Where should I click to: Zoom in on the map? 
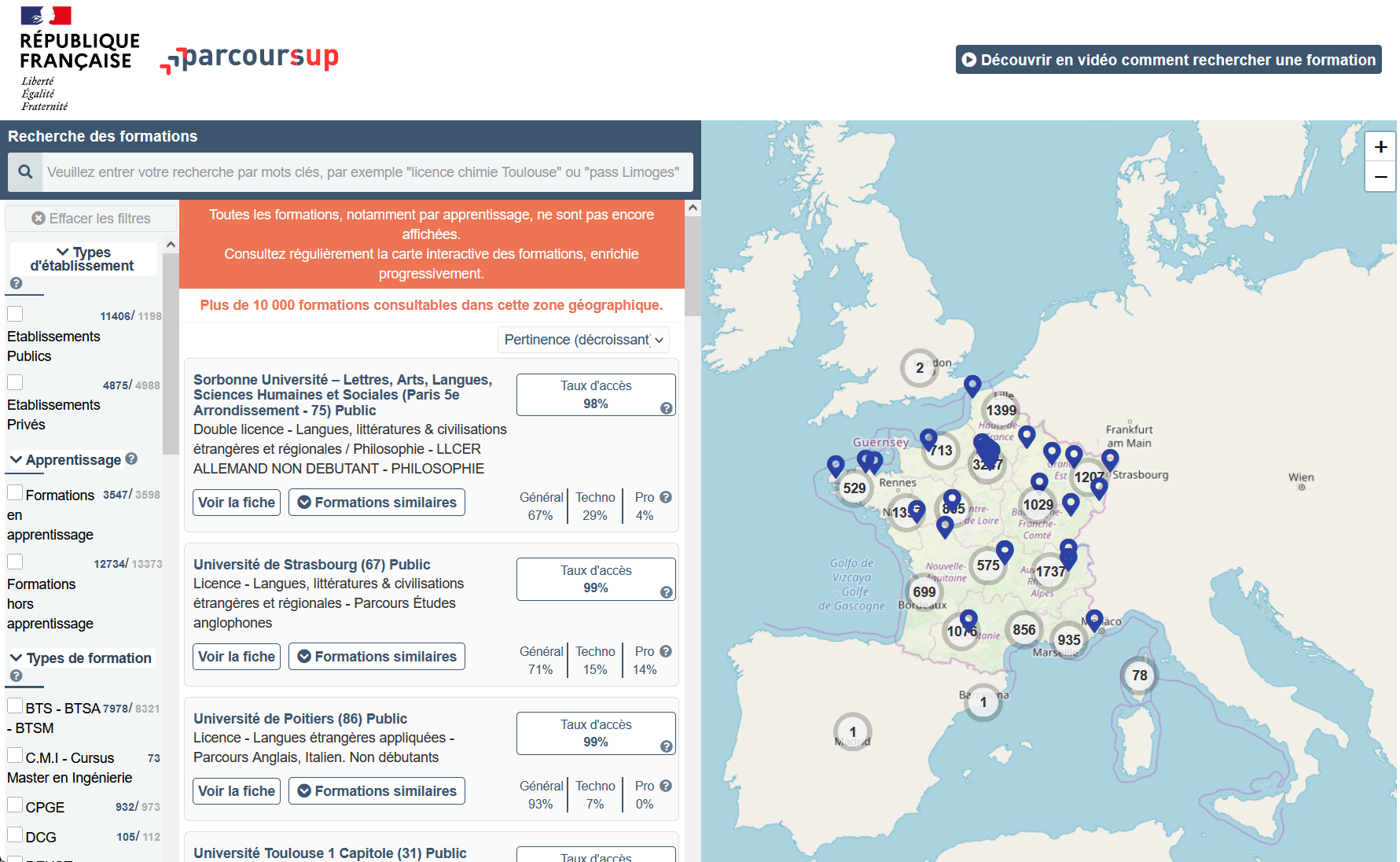tap(1380, 147)
